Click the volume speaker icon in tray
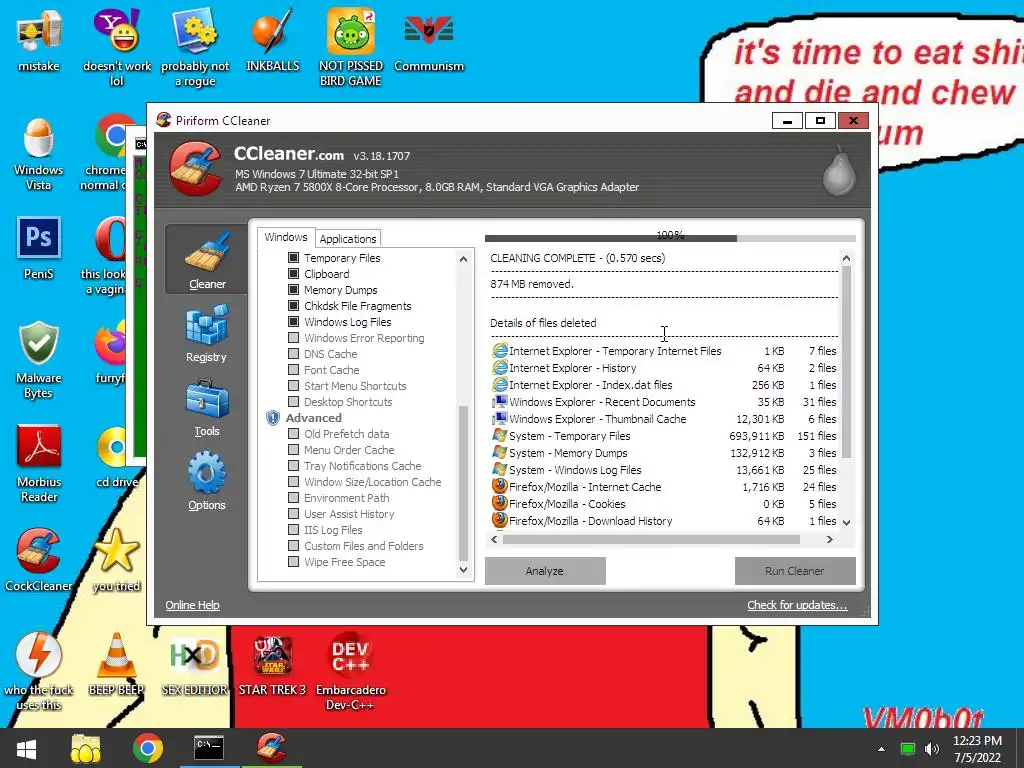The width and height of the screenshot is (1024, 768). pos(932,748)
